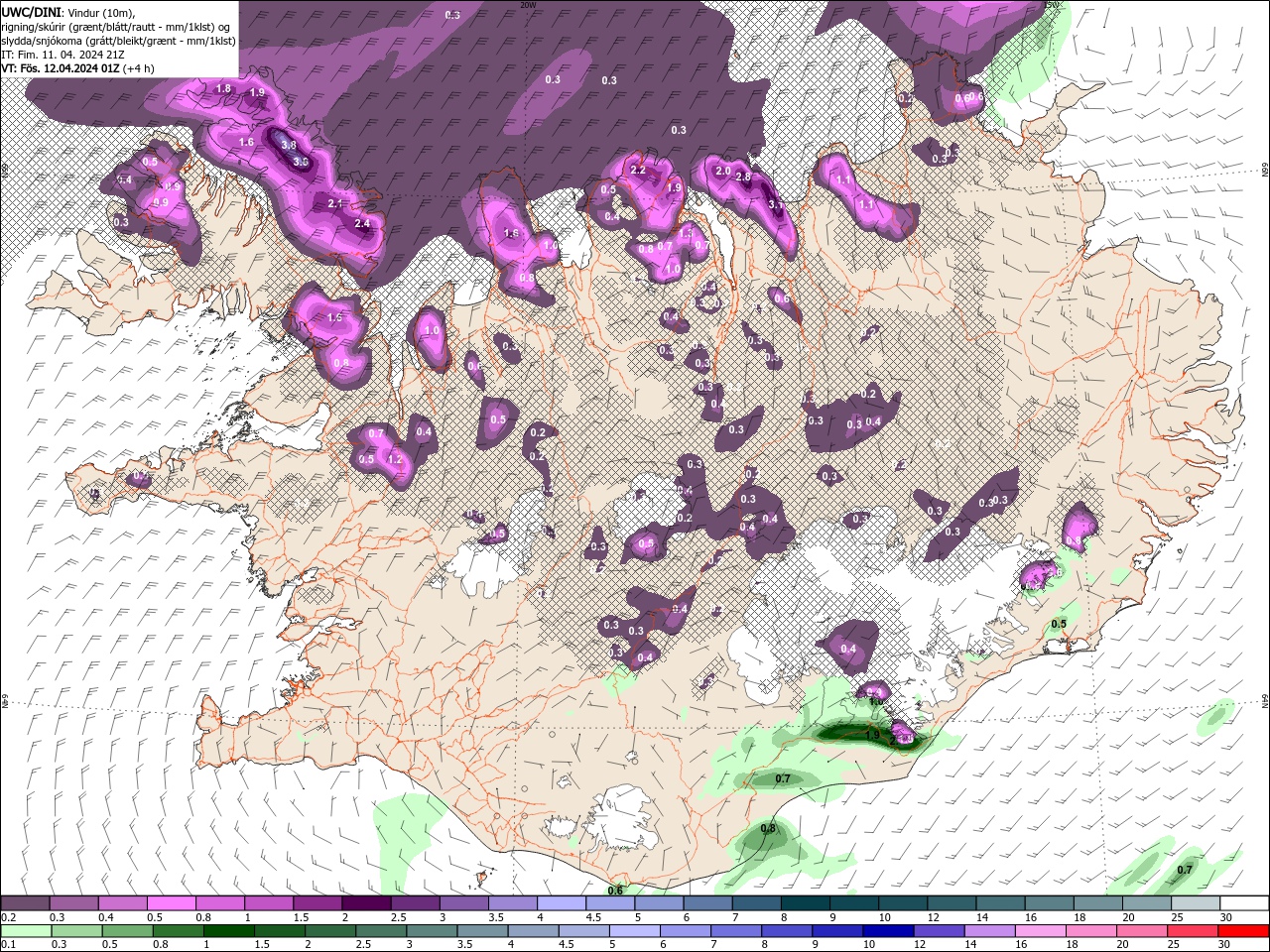
Task: Click the UWC/DINI title in the header box
Action: (x=32, y=11)
